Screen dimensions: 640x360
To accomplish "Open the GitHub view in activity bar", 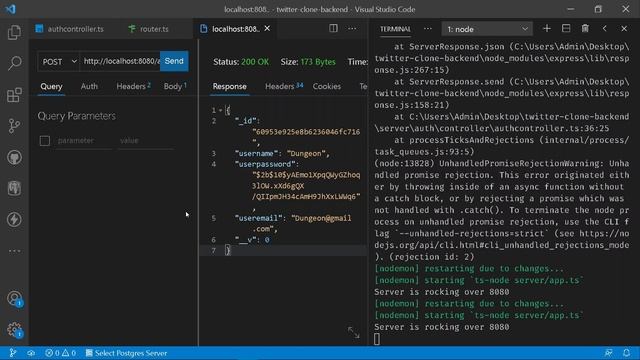I will pos(14,157).
